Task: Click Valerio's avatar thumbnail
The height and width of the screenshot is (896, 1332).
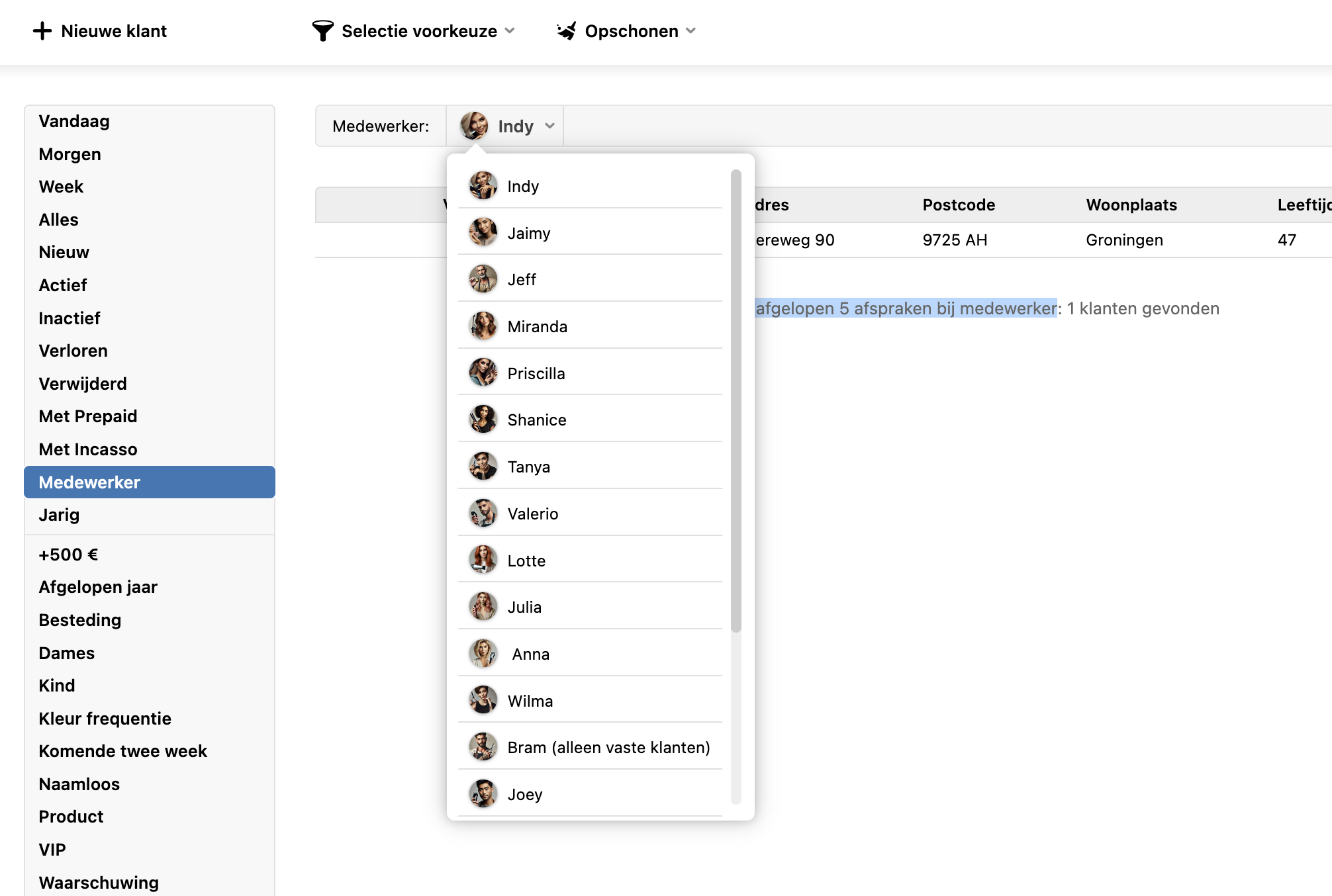Action: pyautogui.click(x=483, y=514)
